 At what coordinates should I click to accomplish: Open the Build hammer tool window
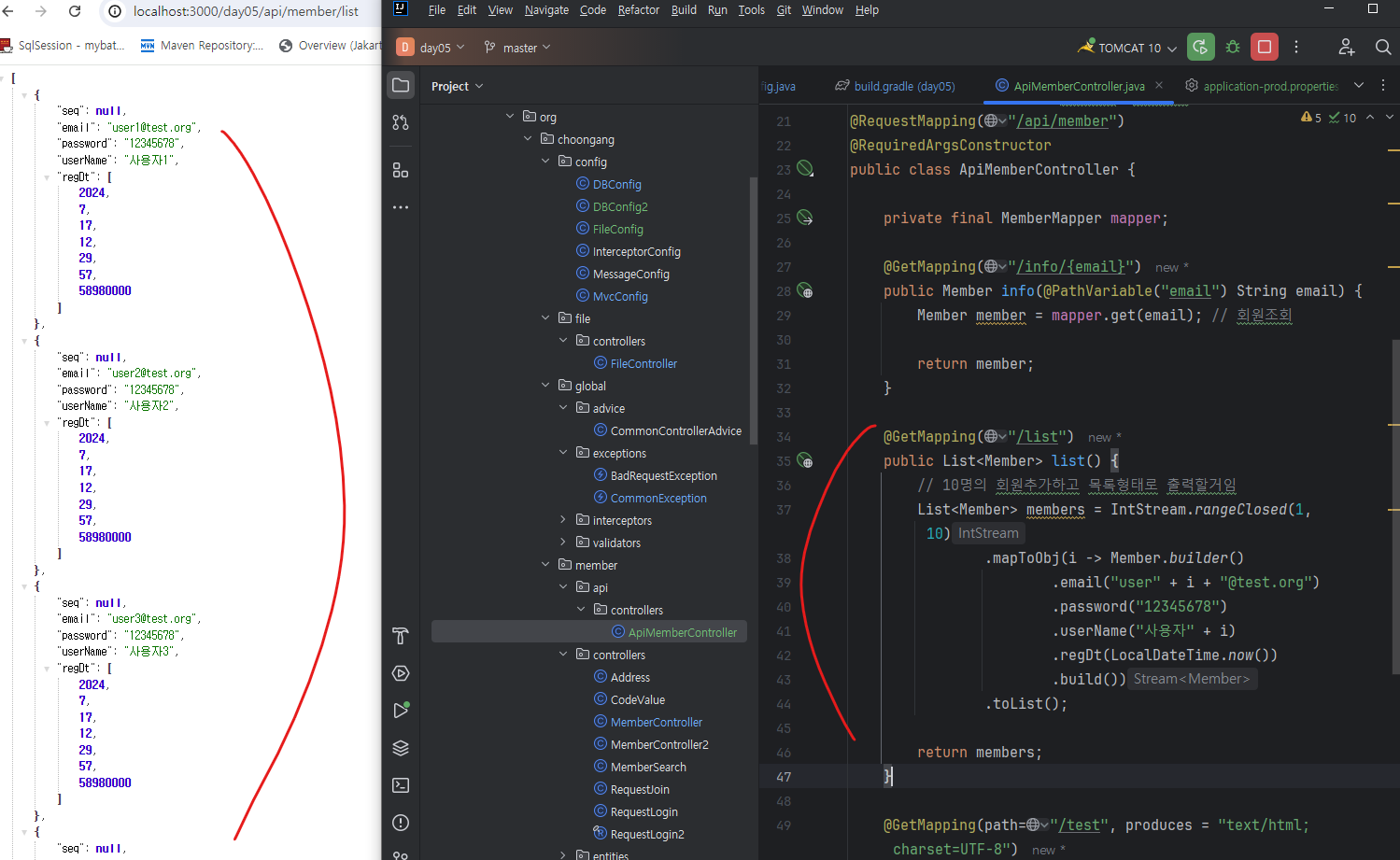401,636
